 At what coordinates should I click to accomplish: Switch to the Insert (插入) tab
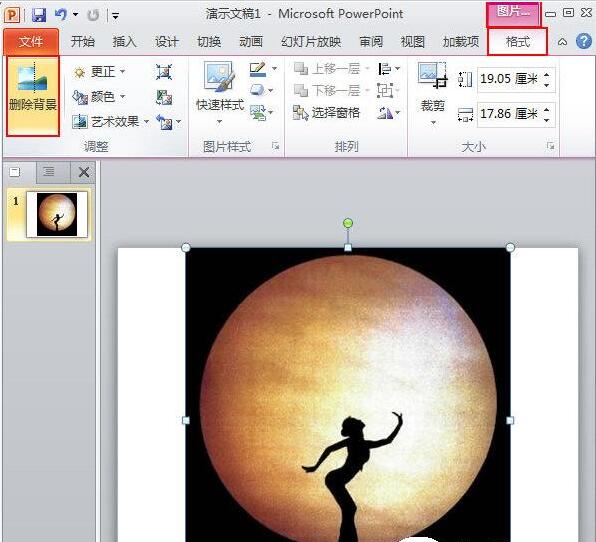[124, 41]
